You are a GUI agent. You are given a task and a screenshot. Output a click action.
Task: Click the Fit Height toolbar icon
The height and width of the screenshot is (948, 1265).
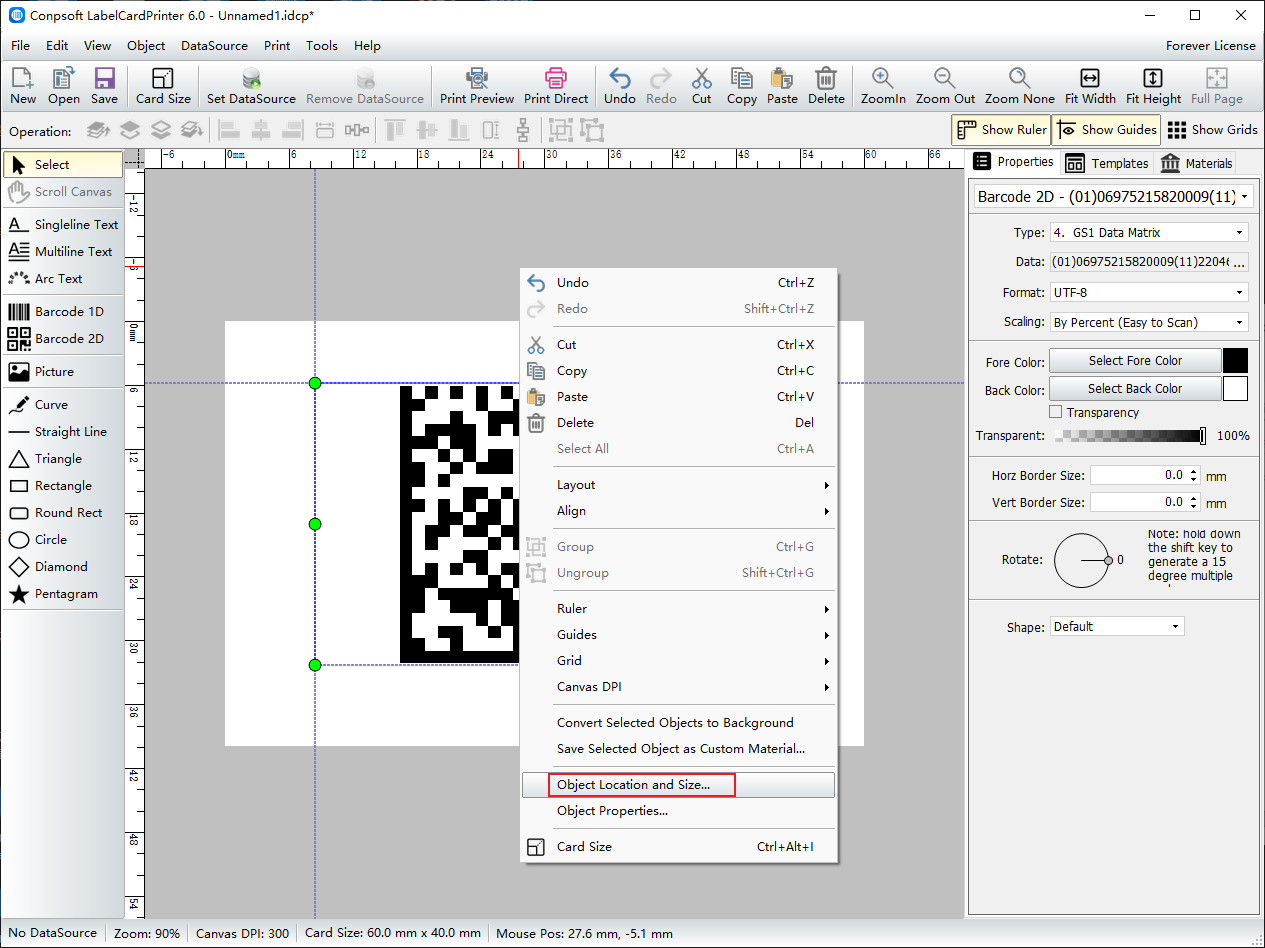point(1153,86)
